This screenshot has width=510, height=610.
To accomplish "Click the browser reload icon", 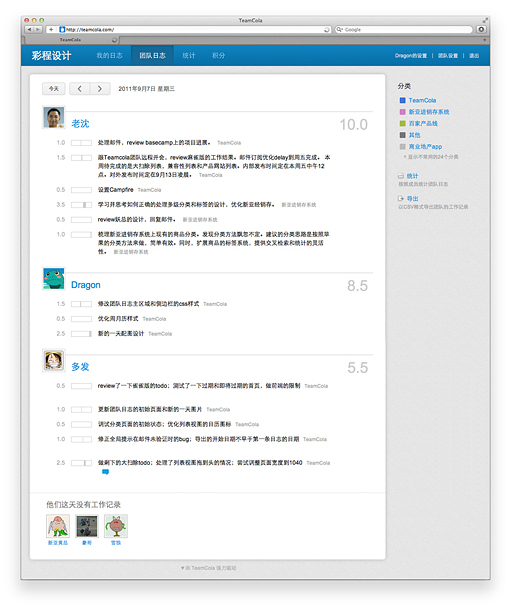I will click(326, 30).
